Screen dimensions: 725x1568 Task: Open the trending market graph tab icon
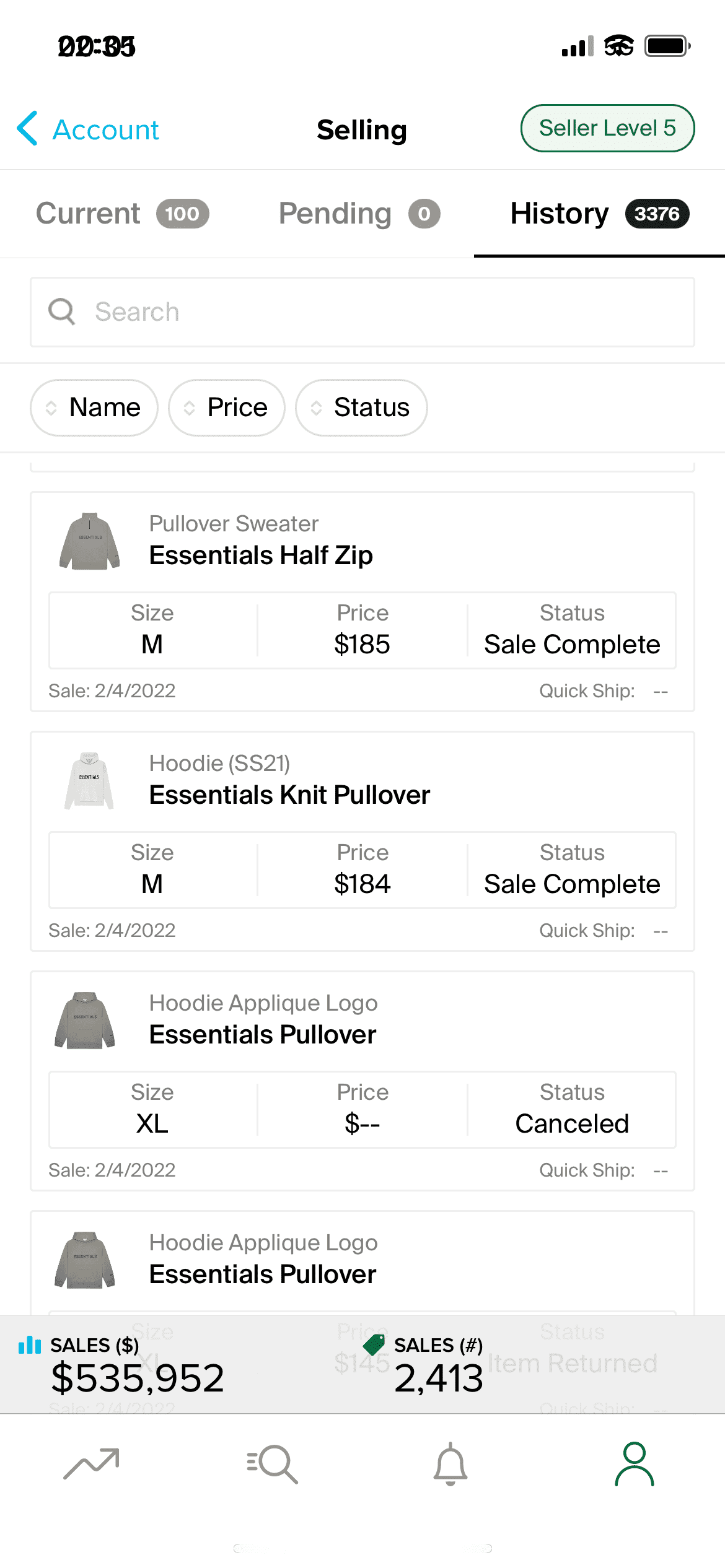pos(91,1464)
